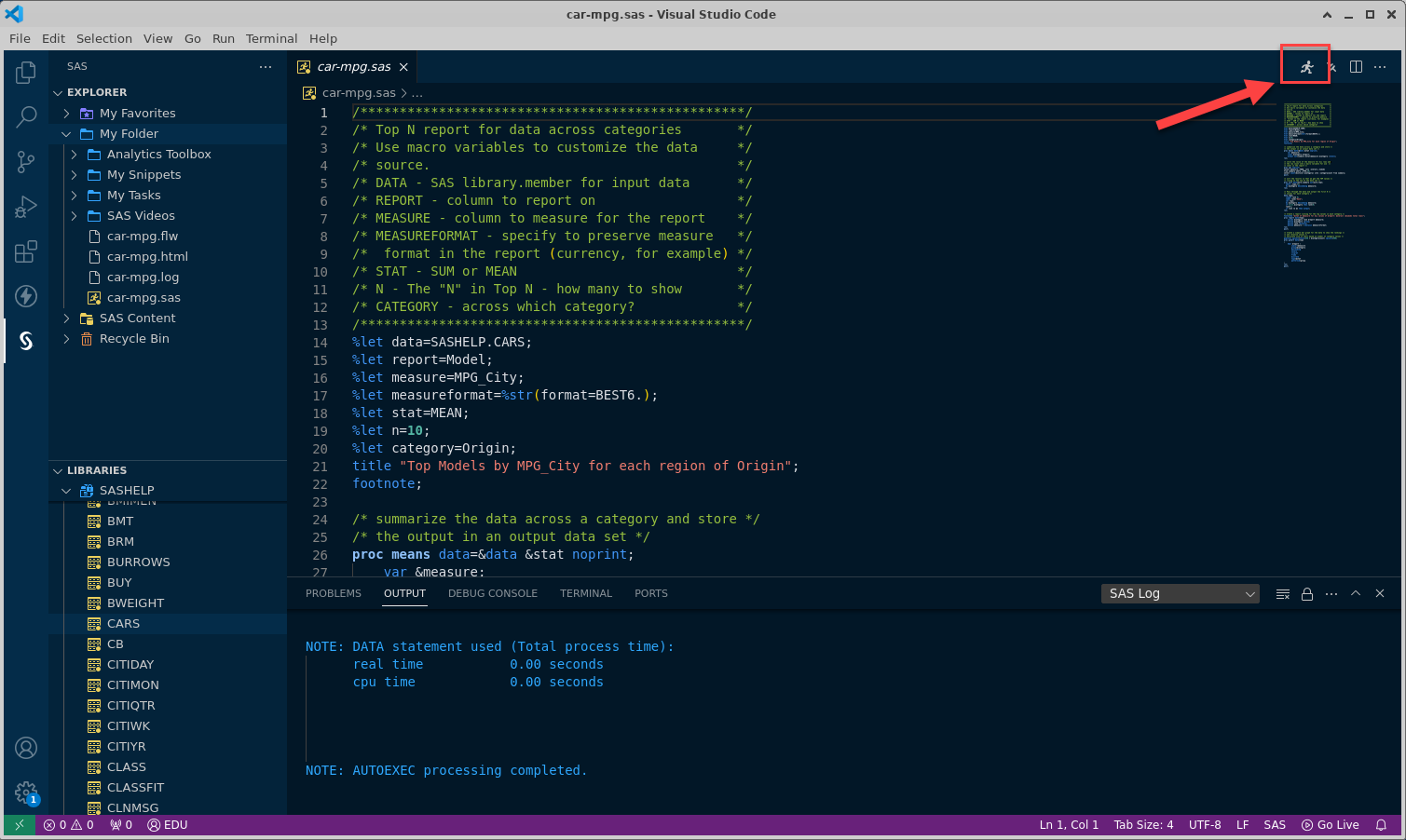Image resolution: width=1406 pixels, height=840 pixels.
Task: Open Run and Debug view icon
Action: click(x=26, y=207)
